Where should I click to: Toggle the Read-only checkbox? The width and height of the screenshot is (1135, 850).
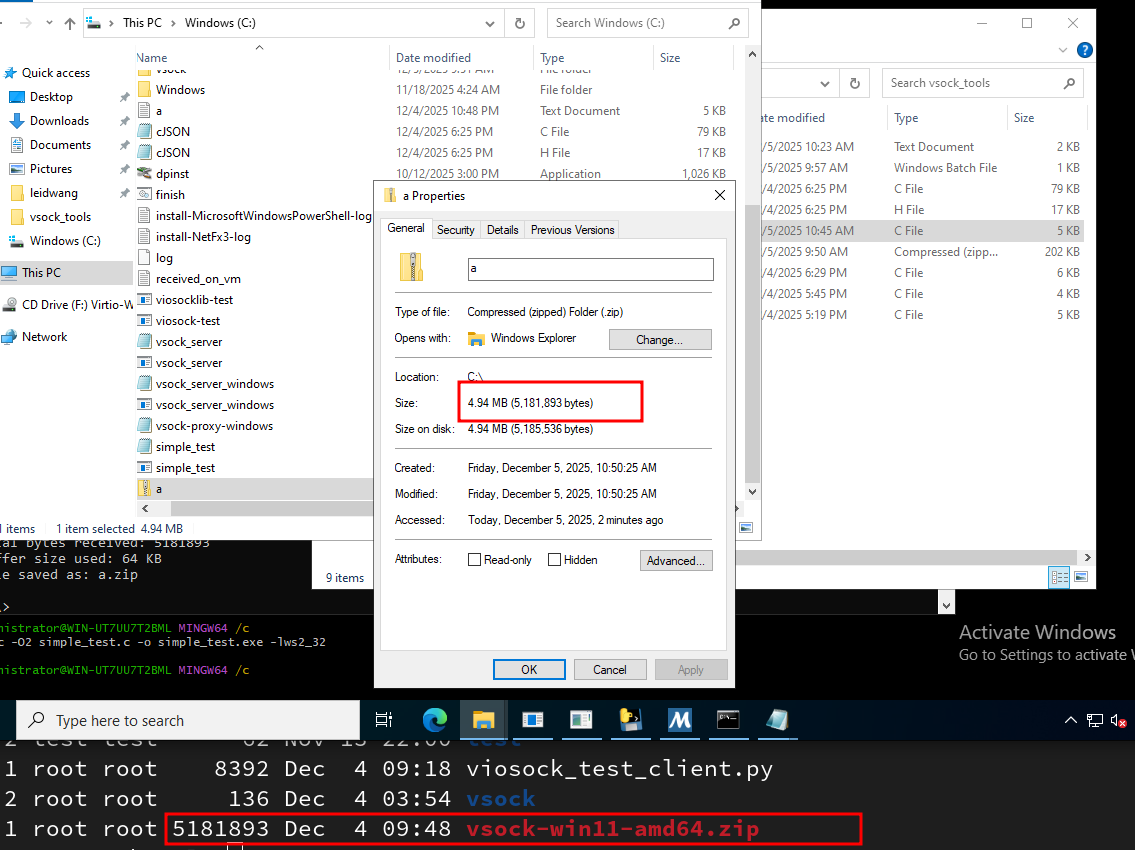click(x=474, y=560)
